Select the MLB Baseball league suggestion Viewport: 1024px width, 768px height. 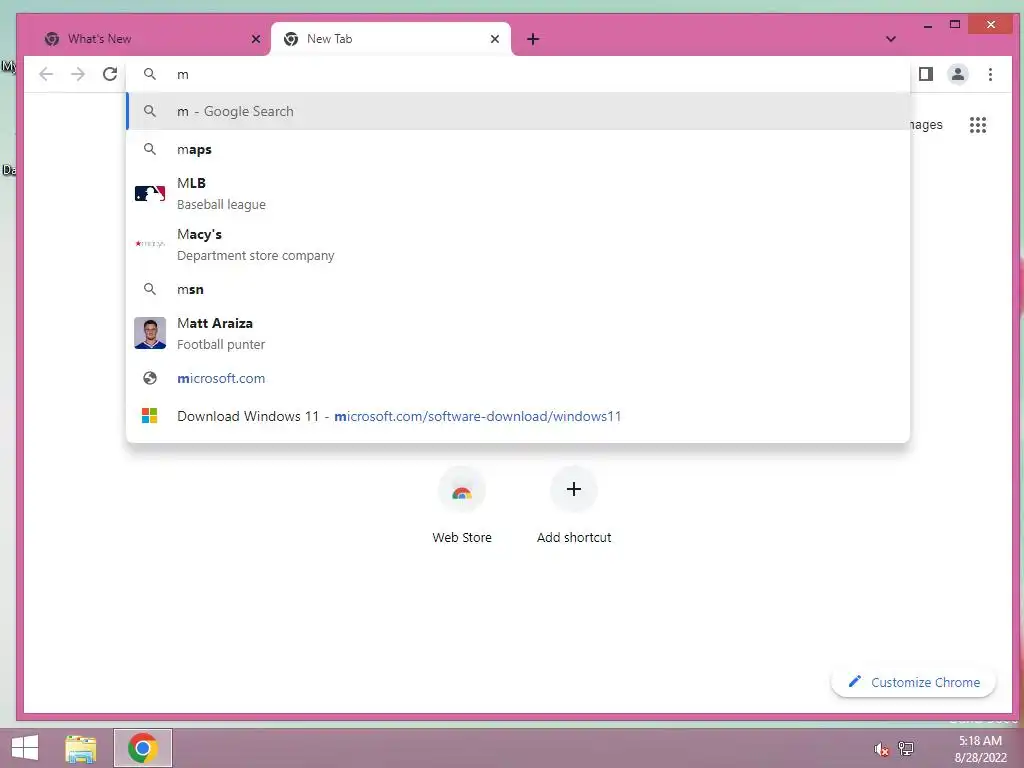(518, 193)
